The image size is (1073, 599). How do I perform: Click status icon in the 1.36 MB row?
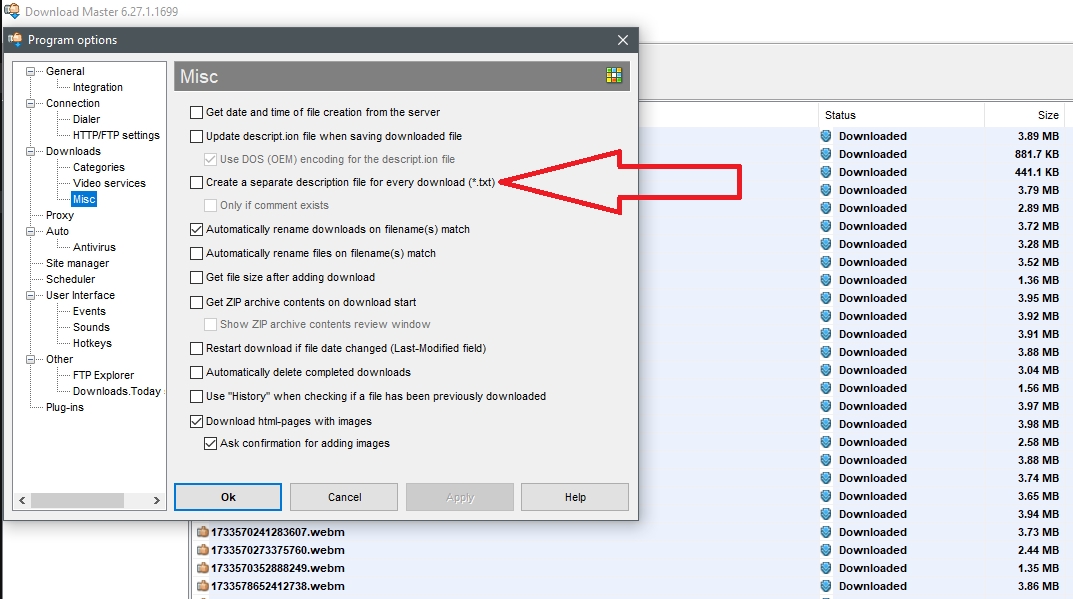[826, 280]
